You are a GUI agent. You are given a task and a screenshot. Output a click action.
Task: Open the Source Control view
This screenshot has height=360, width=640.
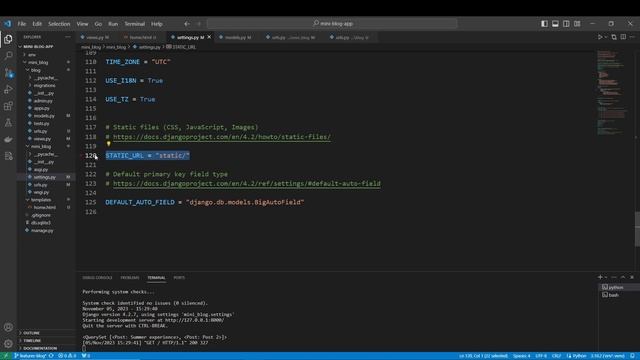pos(8,73)
